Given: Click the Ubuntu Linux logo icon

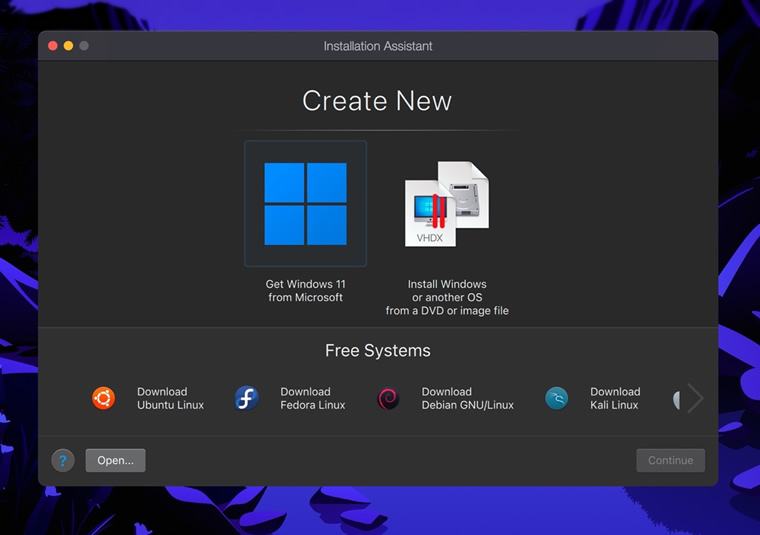Looking at the screenshot, I should click(x=103, y=398).
